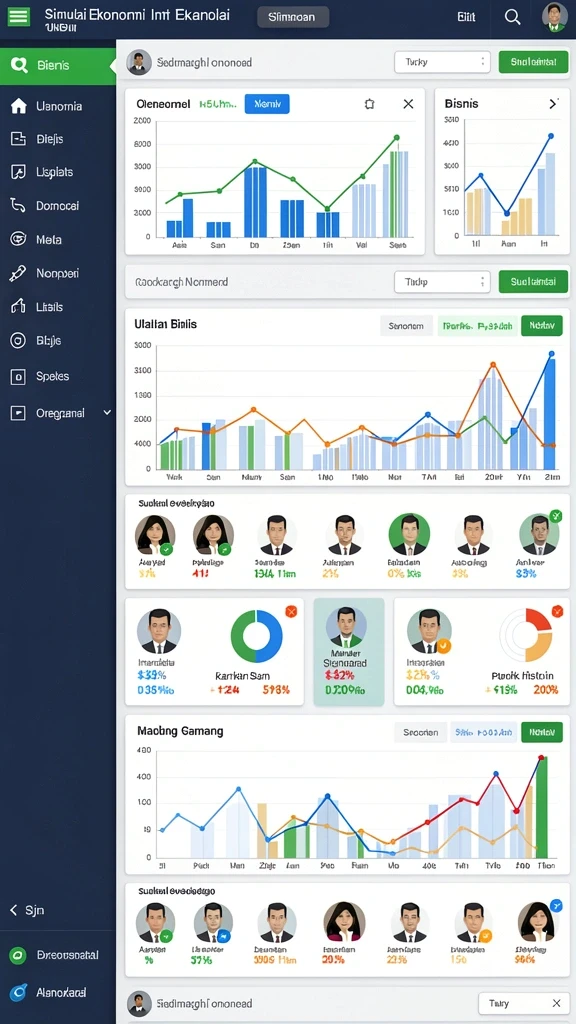This screenshot has height=1024, width=576.
Task: Open the hamburger menu in the header
Action: 18,16
